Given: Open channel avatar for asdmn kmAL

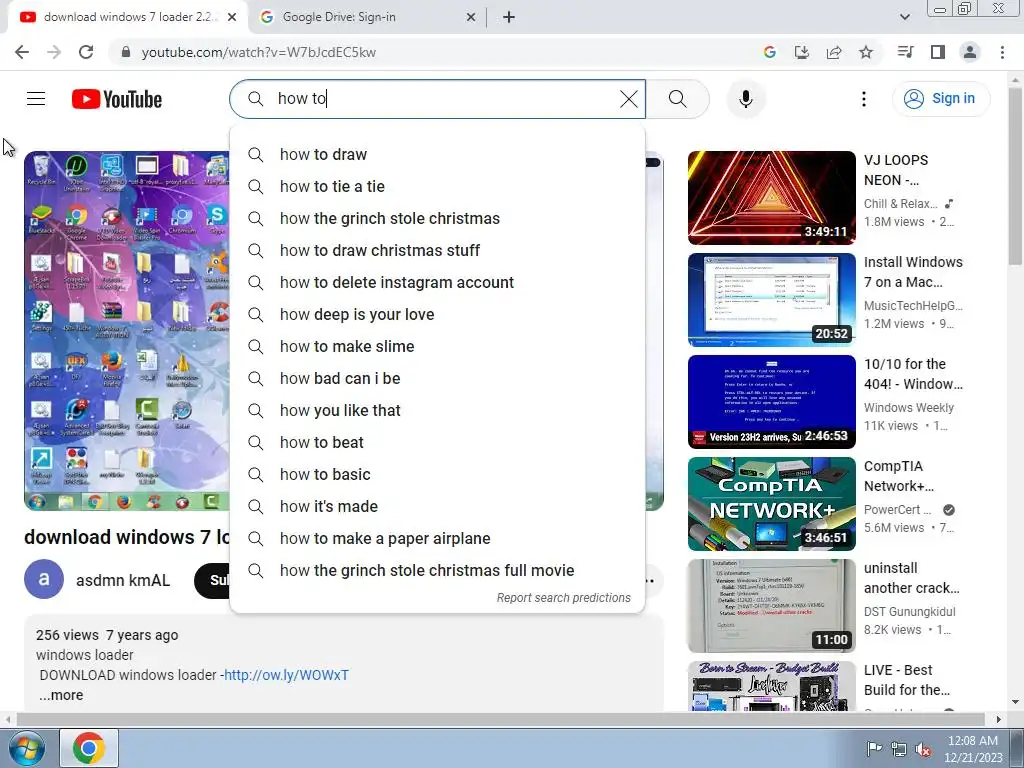Looking at the screenshot, I should [x=44, y=579].
